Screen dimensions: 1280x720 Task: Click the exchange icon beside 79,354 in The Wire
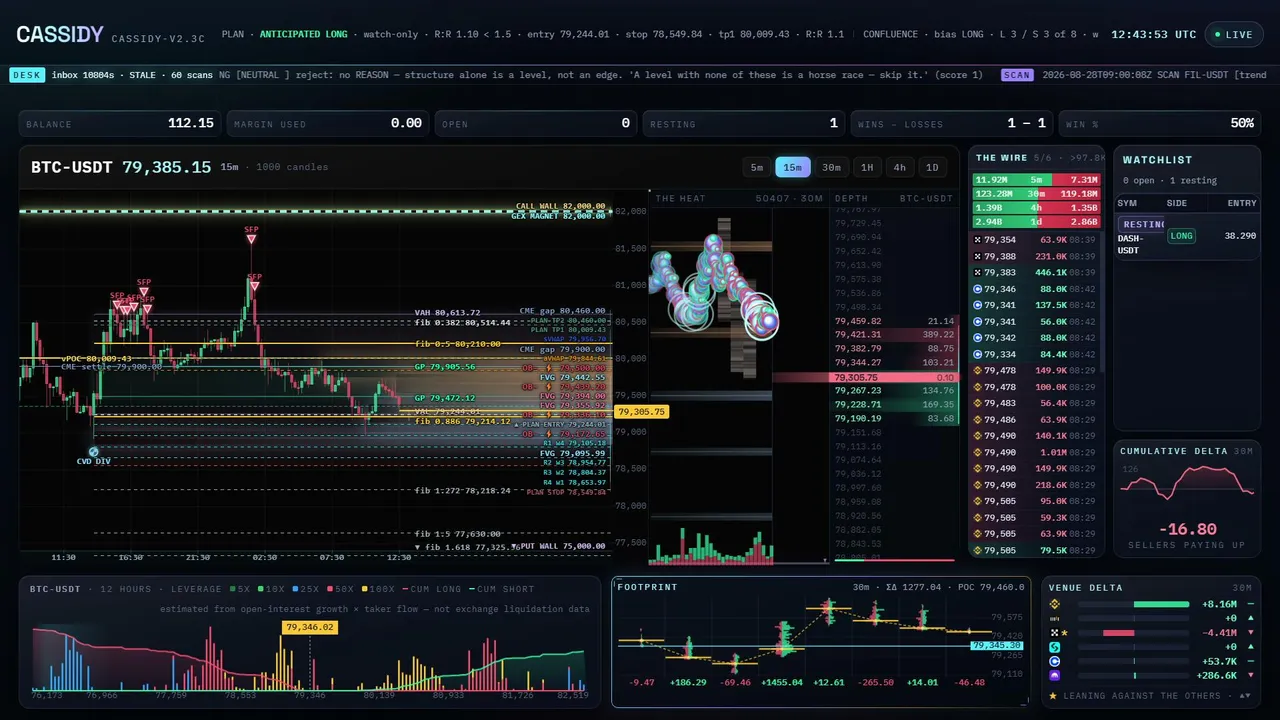coord(977,240)
